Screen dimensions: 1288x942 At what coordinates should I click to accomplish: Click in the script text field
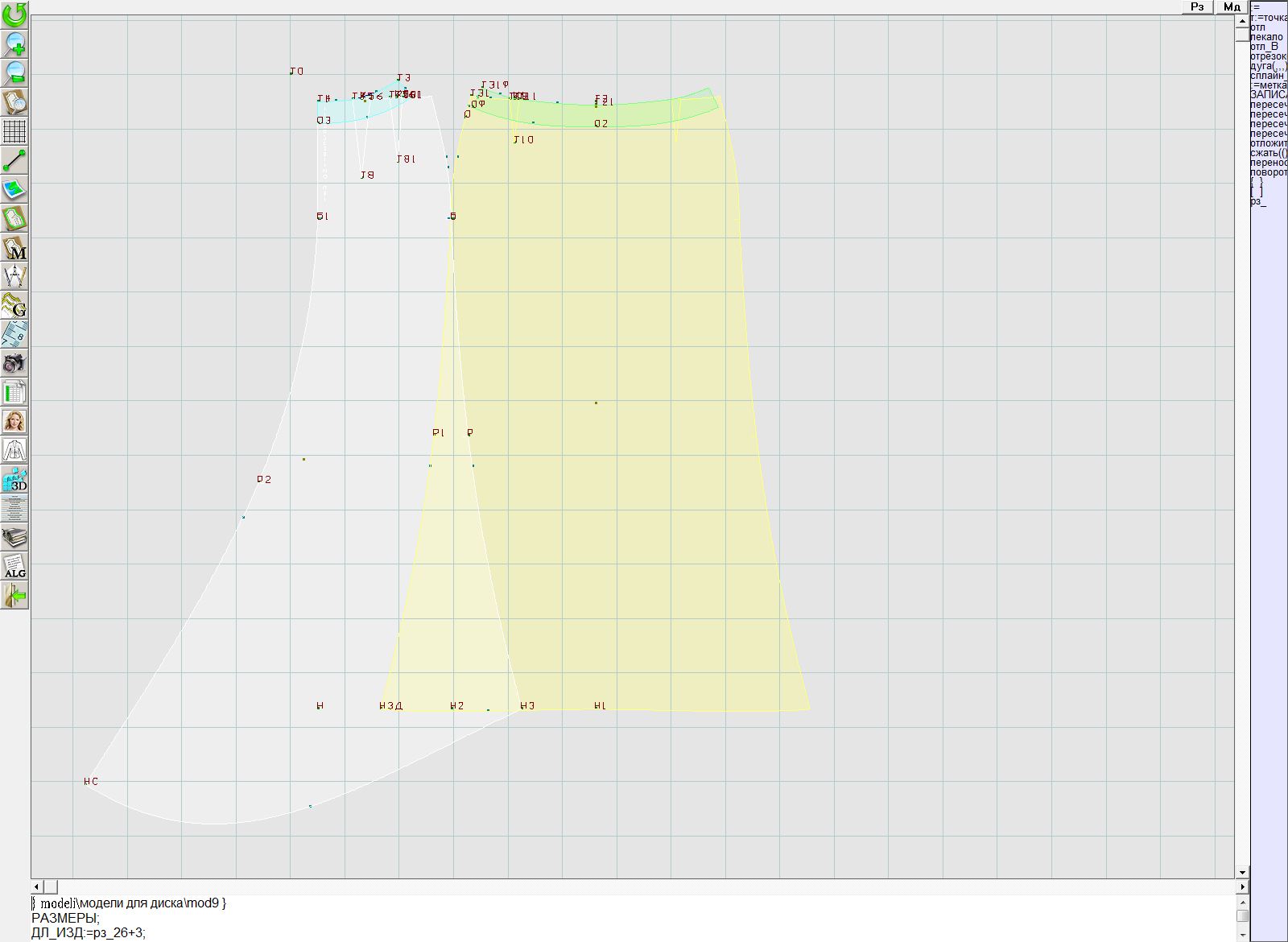click(x=628, y=918)
